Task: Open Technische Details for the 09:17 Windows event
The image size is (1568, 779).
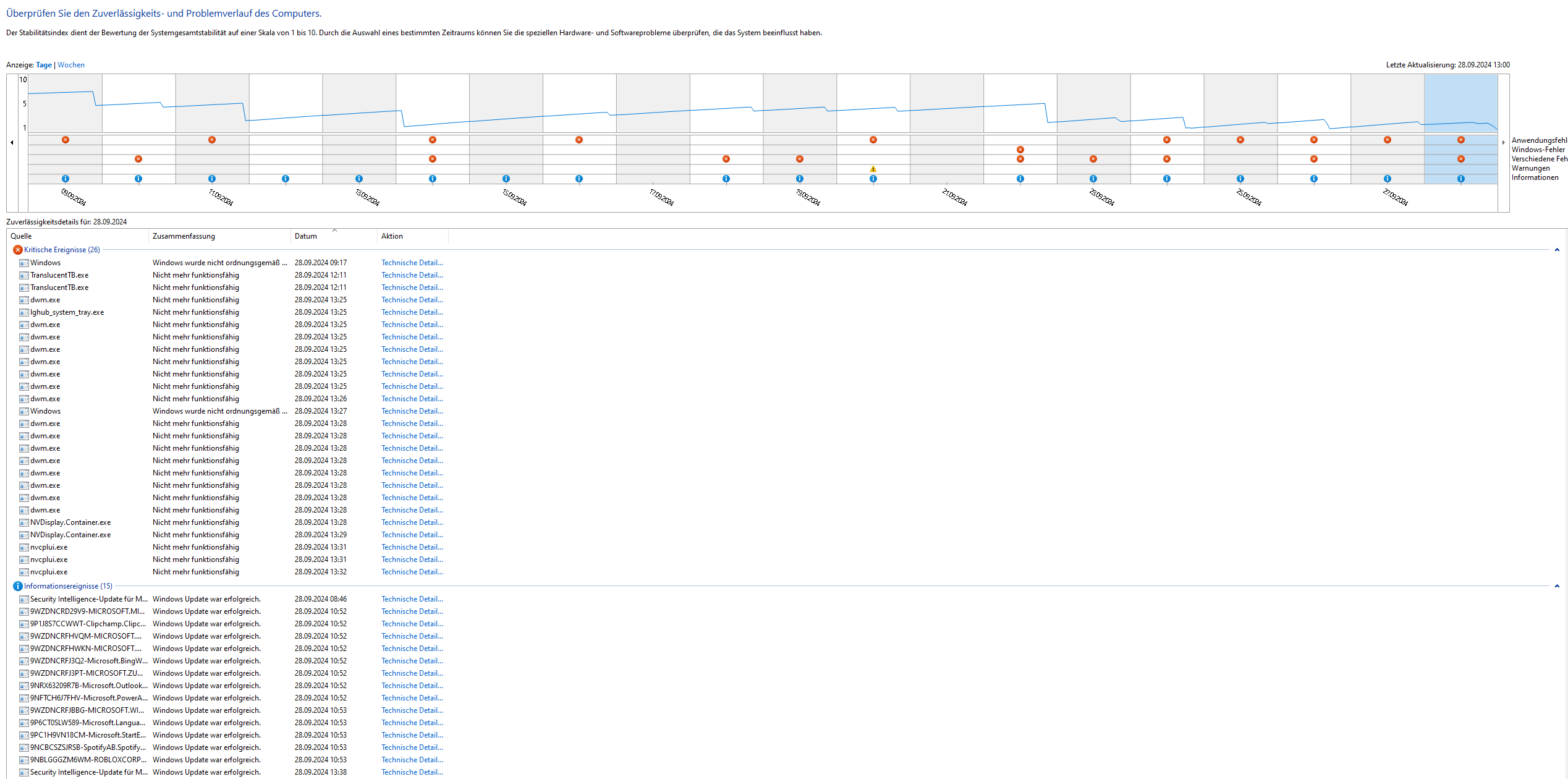Action: click(412, 263)
